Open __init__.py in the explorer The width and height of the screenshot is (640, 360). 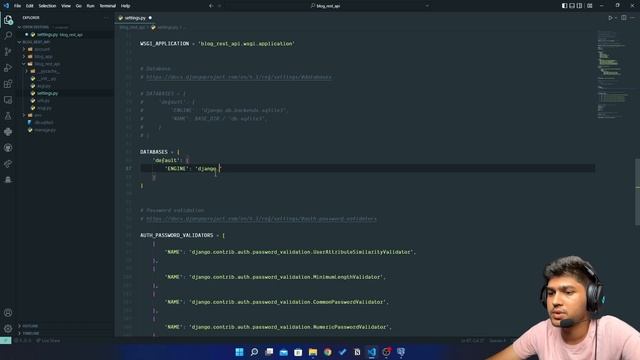(x=47, y=79)
